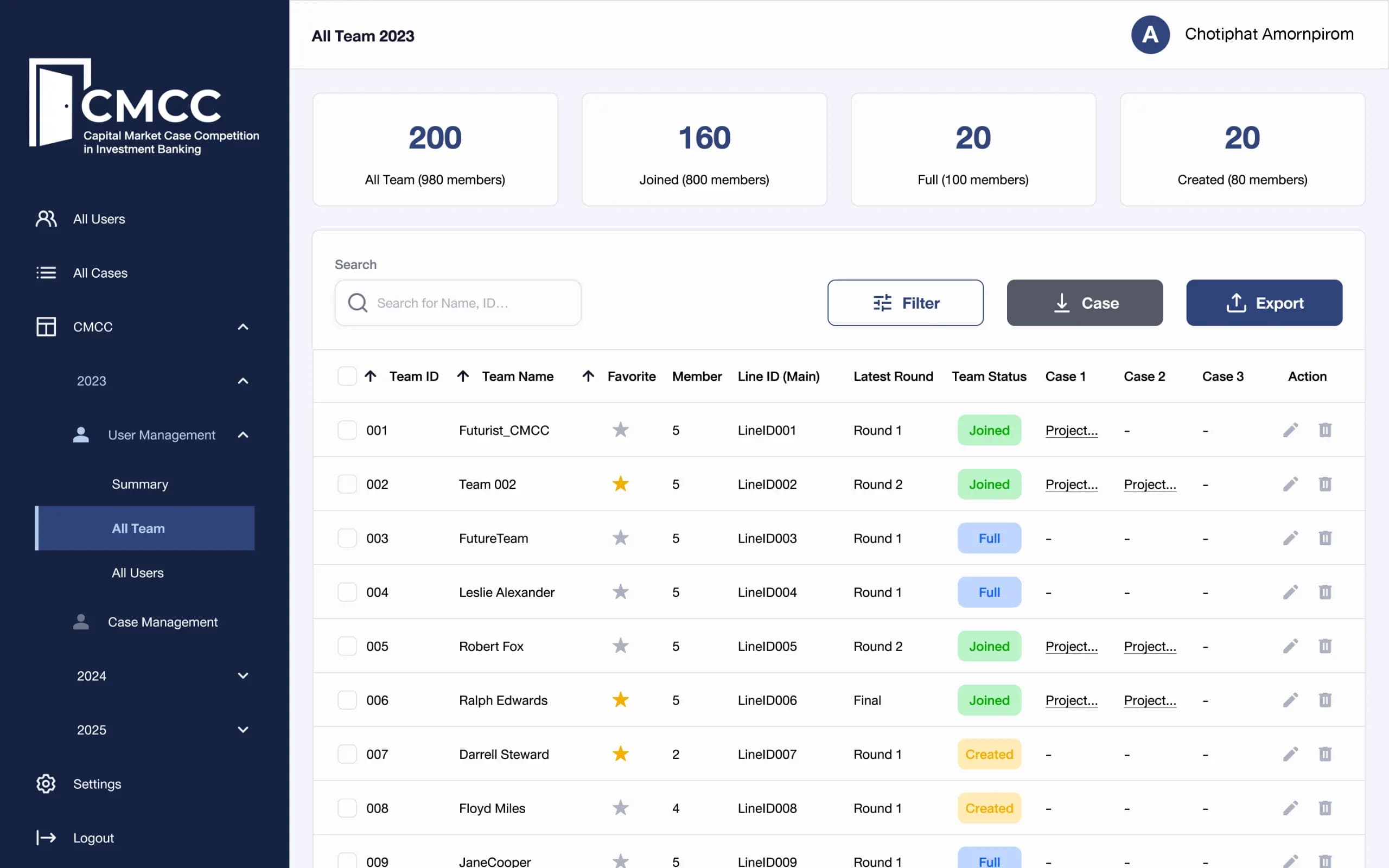The height and width of the screenshot is (868, 1389).
Task: Click the search name or ID field
Action: (470, 303)
